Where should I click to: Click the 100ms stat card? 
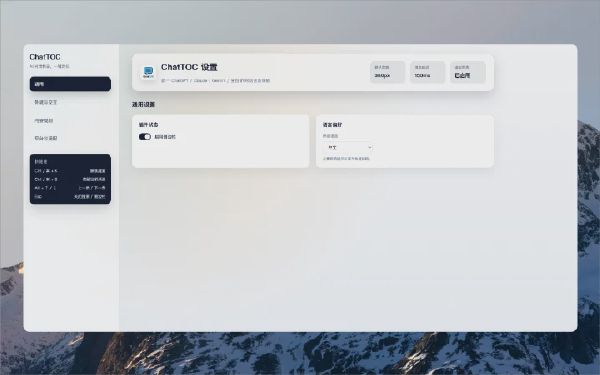427,72
